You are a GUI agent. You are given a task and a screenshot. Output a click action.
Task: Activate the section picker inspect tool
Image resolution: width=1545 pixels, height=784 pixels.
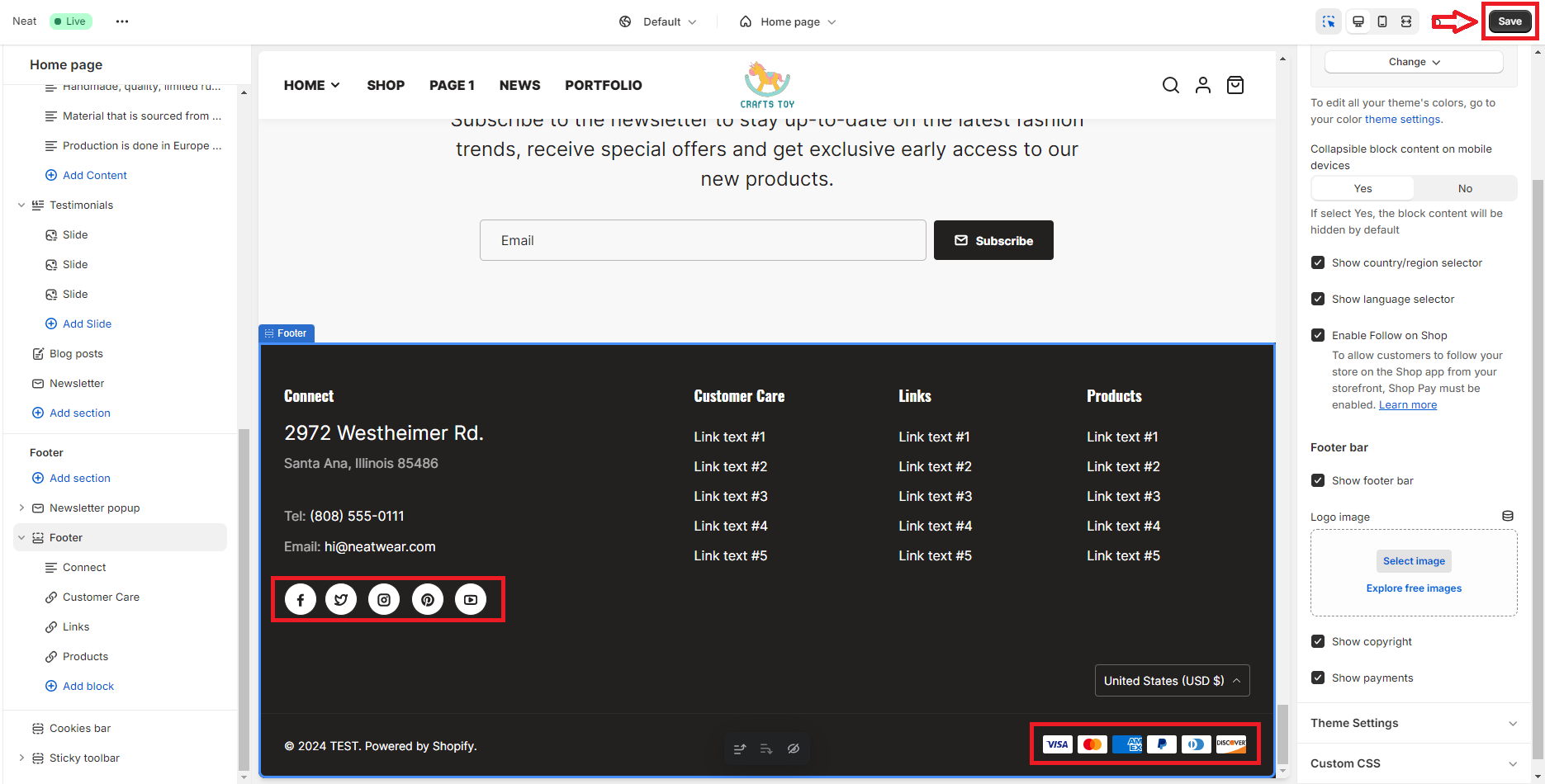click(1329, 21)
